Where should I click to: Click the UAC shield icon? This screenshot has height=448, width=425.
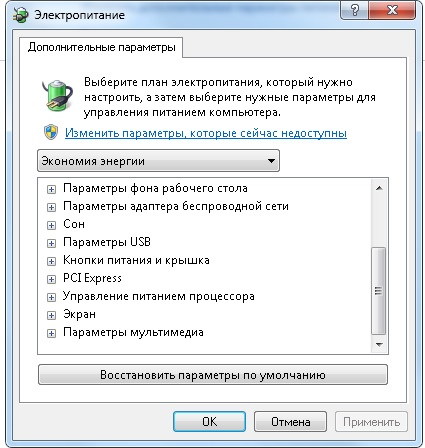pos(51,132)
